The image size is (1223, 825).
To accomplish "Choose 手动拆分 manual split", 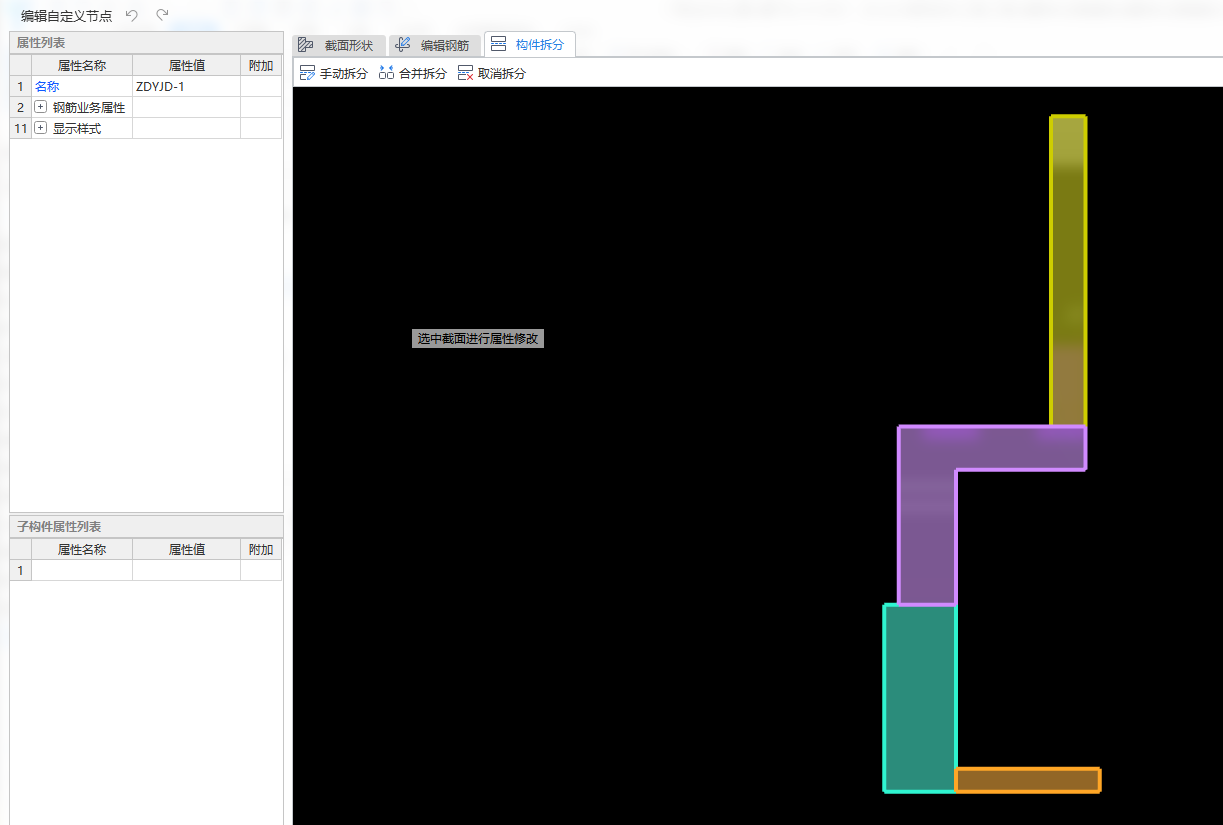I will (334, 73).
